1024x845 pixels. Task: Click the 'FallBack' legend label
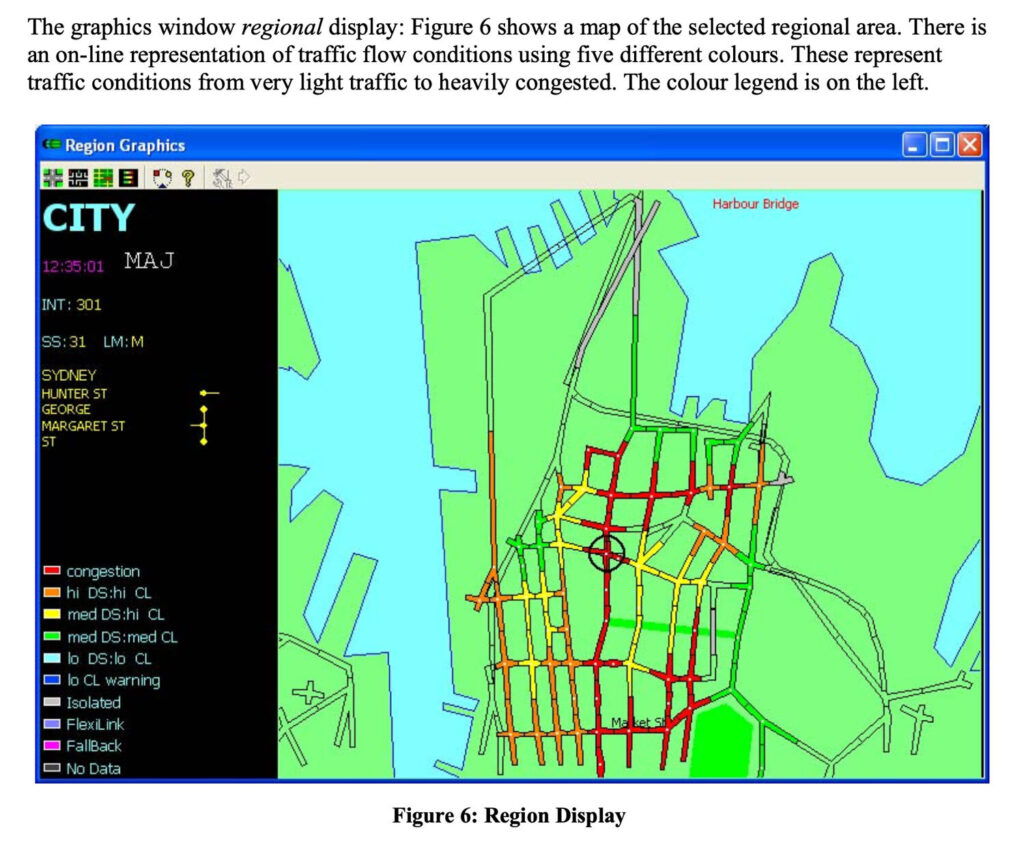94,746
